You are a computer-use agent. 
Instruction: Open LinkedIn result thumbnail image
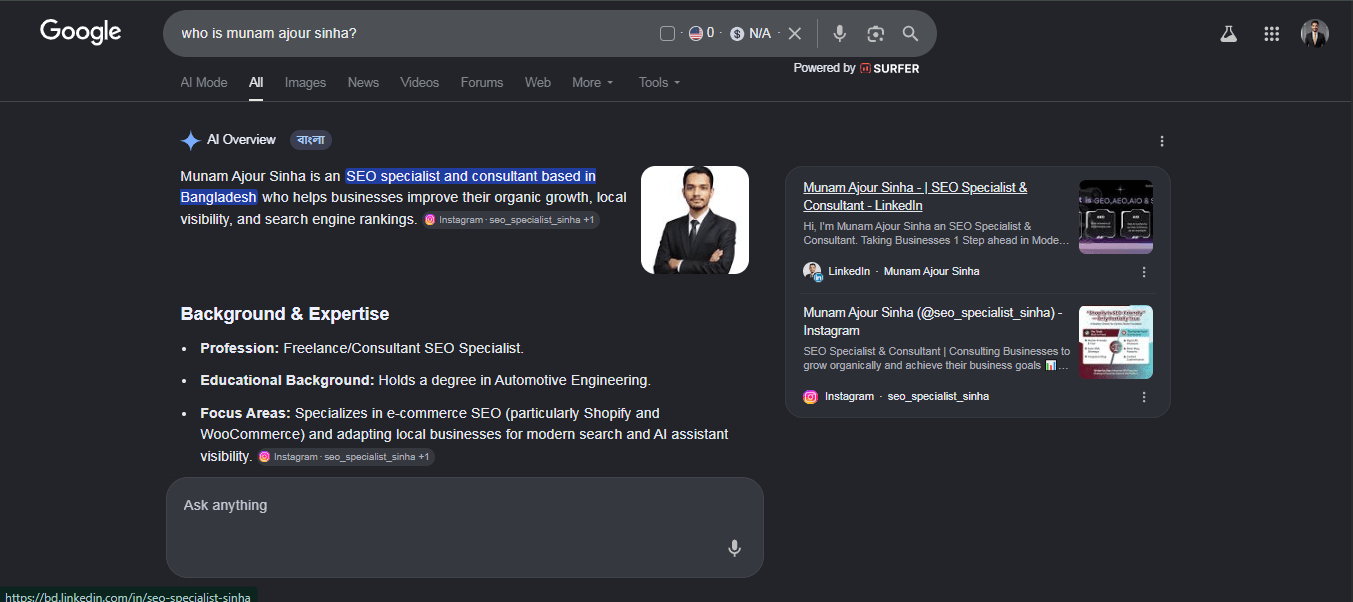[1116, 217]
